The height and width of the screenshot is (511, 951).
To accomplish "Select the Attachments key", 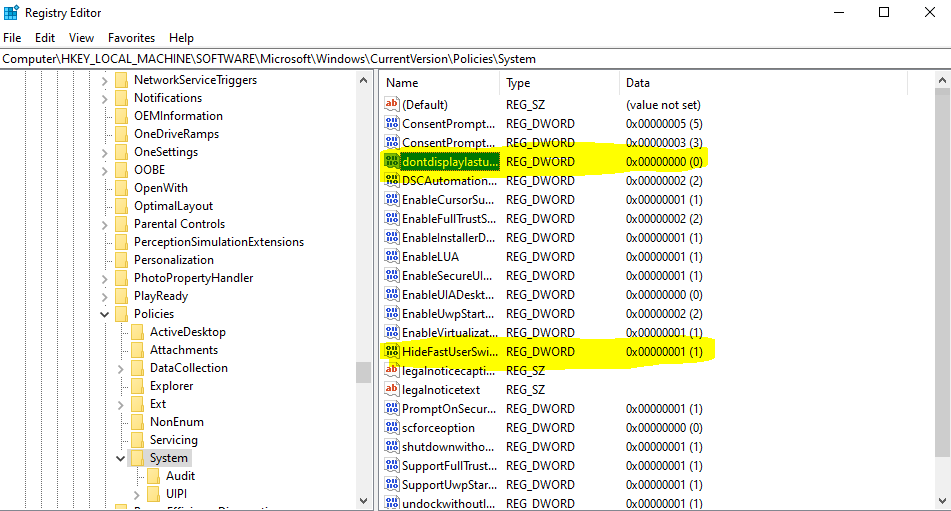I will (x=184, y=350).
